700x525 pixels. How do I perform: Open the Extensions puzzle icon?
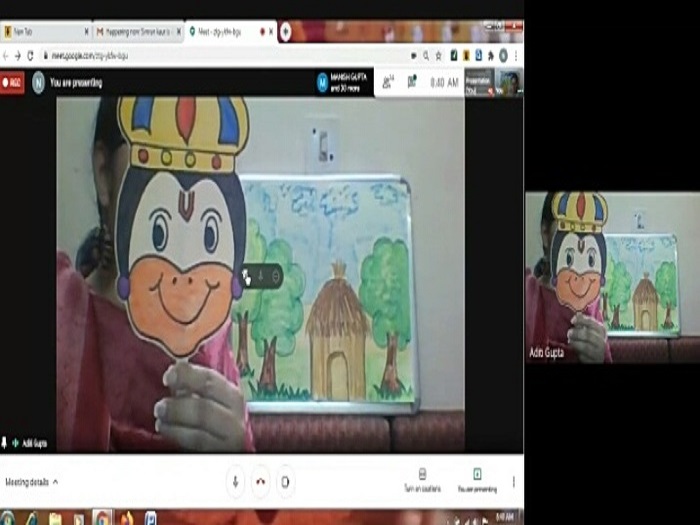[491, 55]
